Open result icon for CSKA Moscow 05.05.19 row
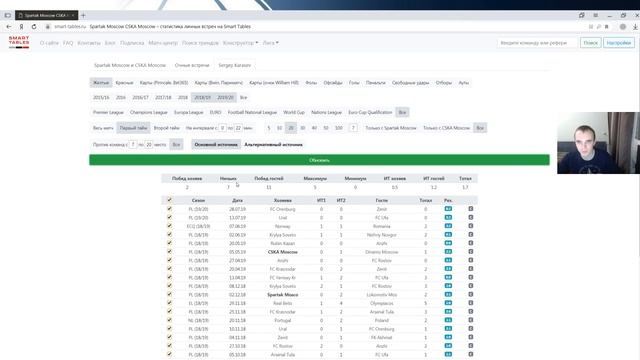The width and height of the screenshot is (640, 360). click(x=448, y=252)
